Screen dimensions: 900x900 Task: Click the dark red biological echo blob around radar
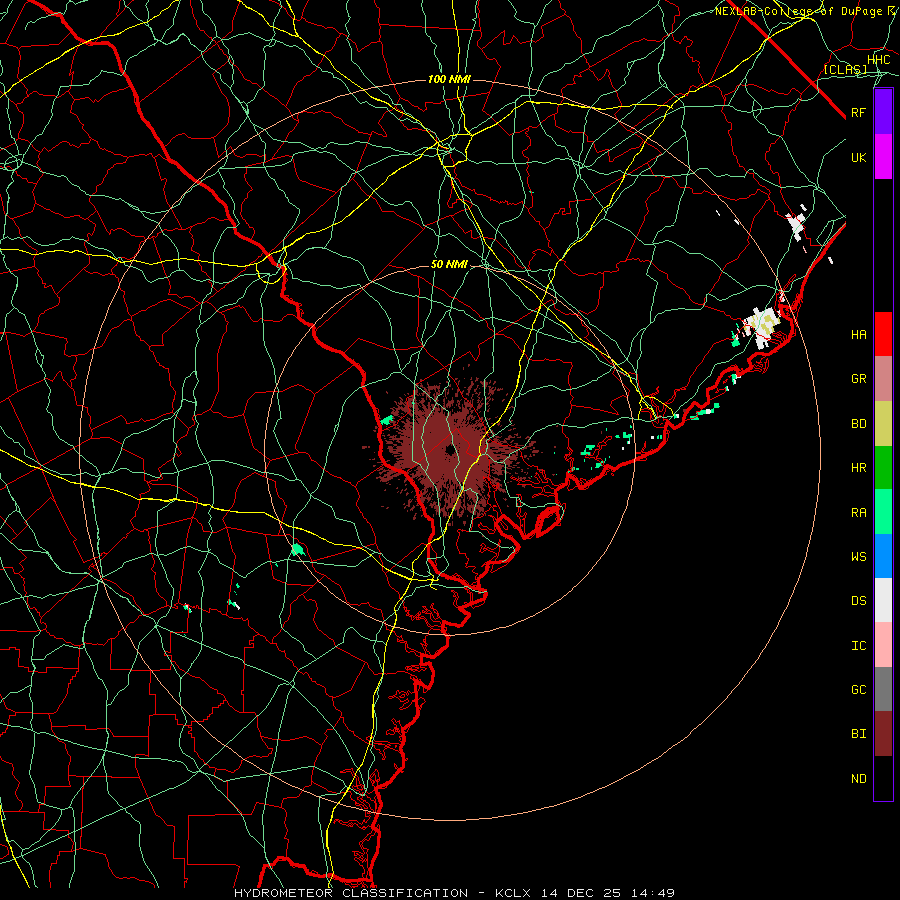[x=450, y=450]
